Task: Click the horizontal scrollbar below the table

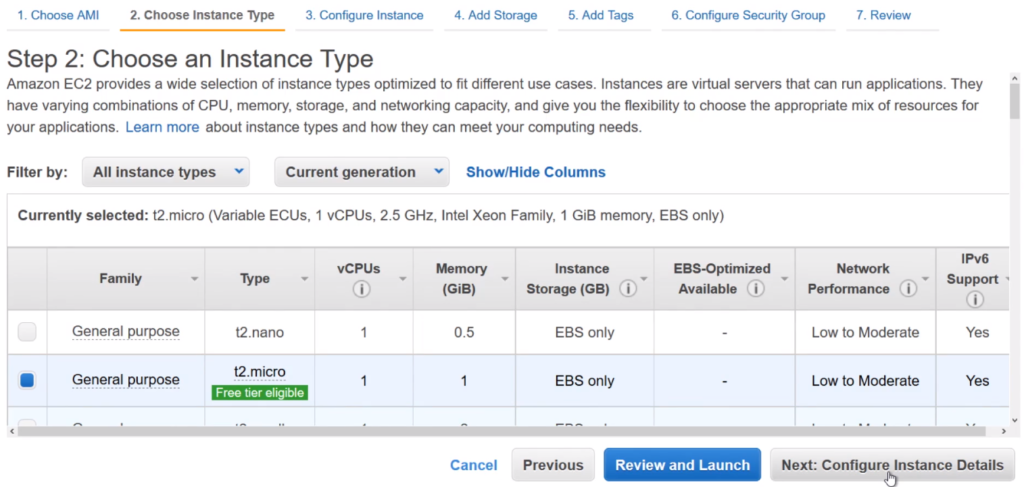Action: click(500, 431)
